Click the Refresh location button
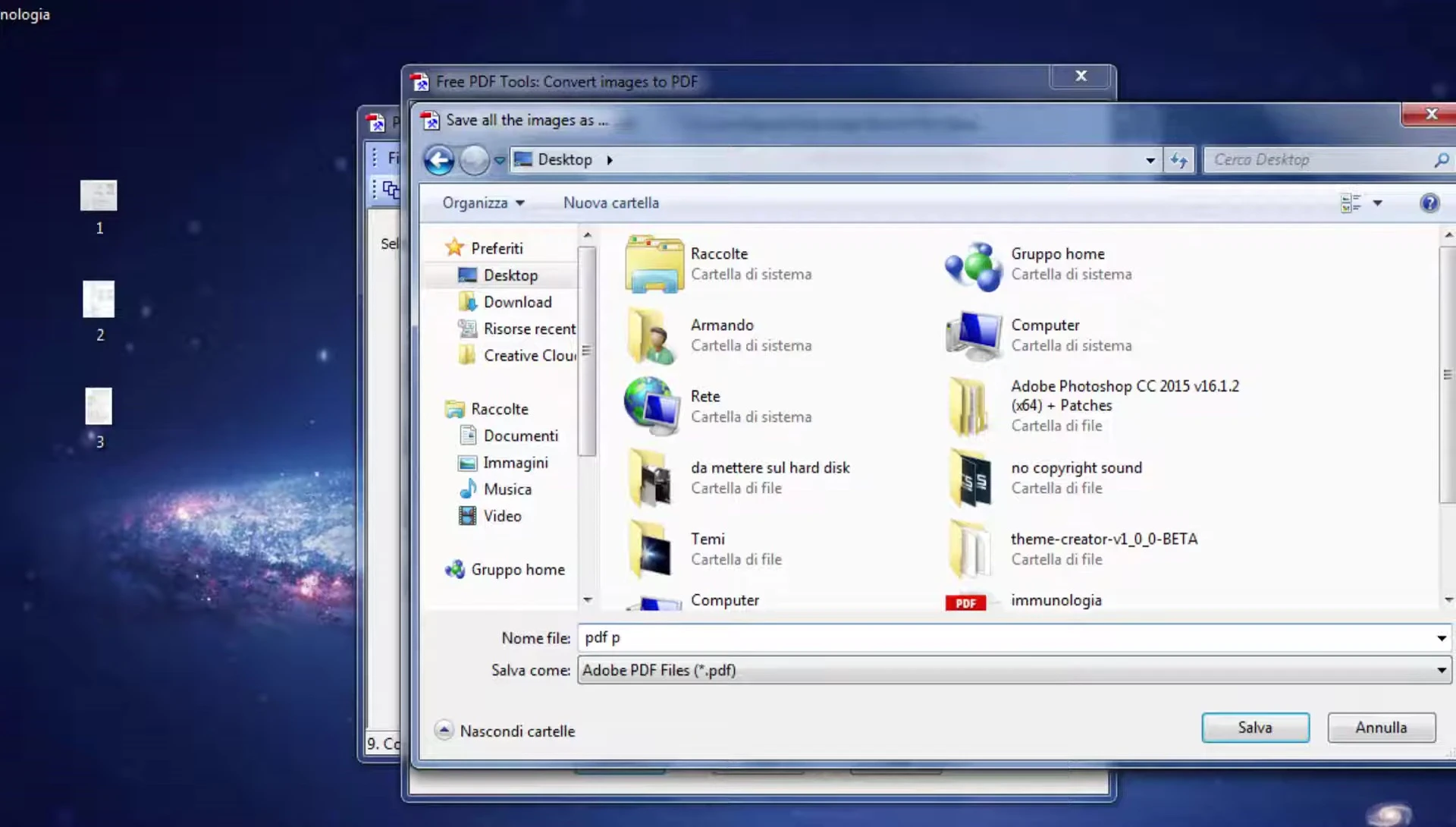This screenshot has width=1456, height=827. point(1178,160)
